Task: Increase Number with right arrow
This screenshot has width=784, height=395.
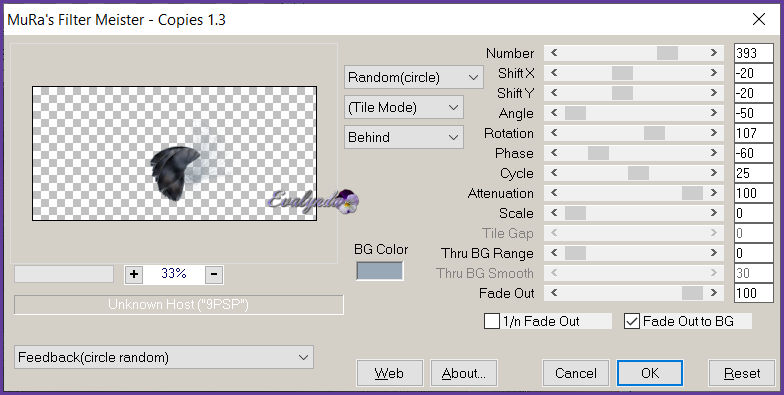Action: [714, 53]
